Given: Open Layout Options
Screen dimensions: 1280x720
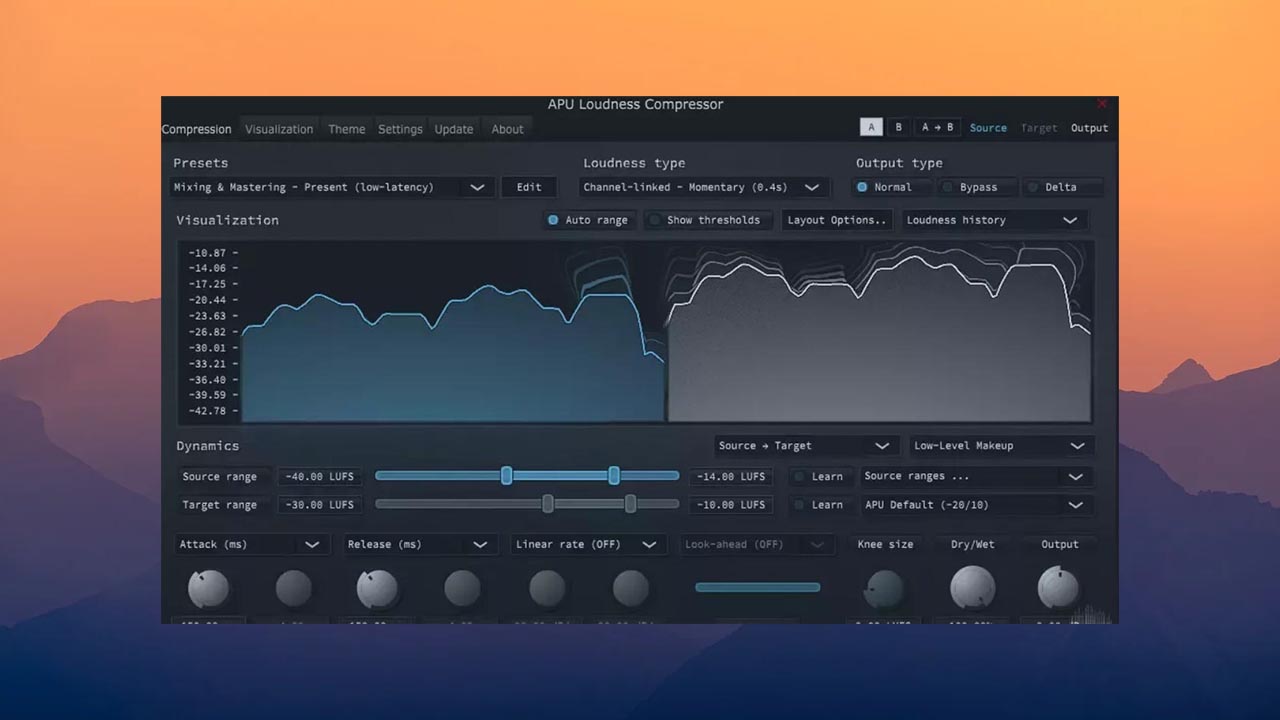Looking at the screenshot, I should coord(836,220).
